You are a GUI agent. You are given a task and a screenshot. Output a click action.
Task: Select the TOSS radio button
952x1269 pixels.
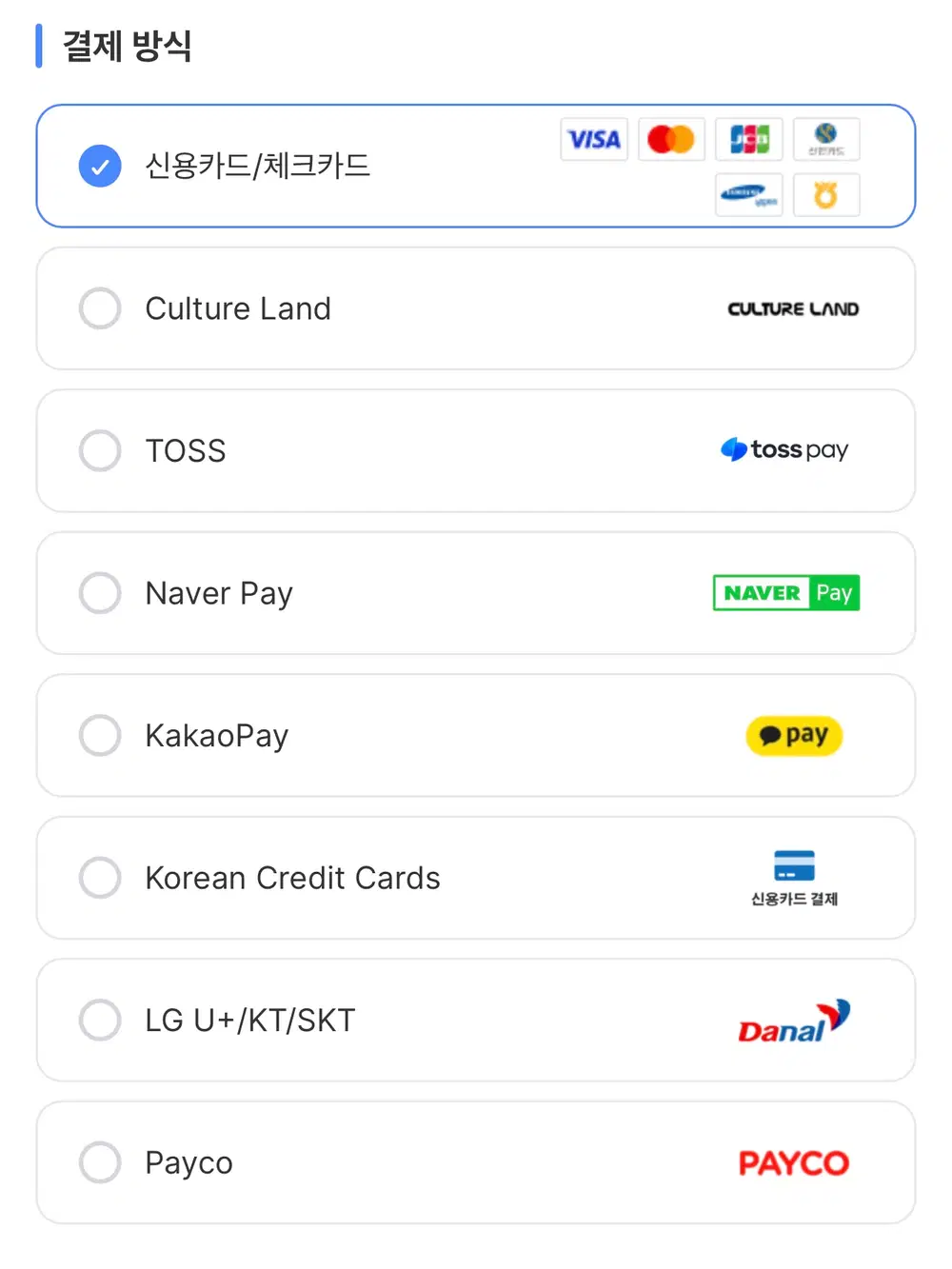coord(100,450)
